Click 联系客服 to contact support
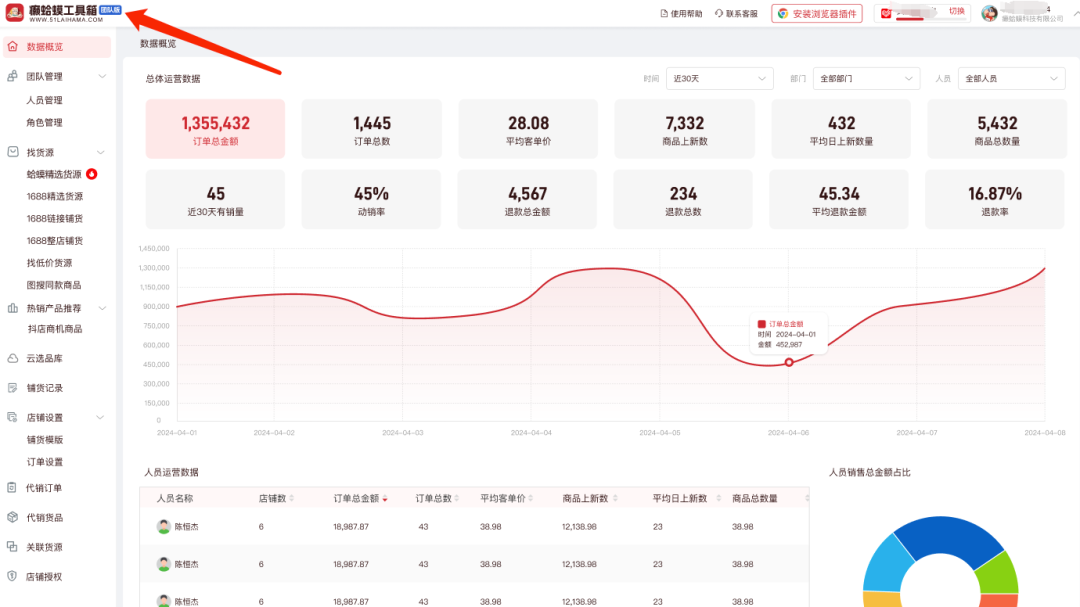 click(x=736, y=14)
